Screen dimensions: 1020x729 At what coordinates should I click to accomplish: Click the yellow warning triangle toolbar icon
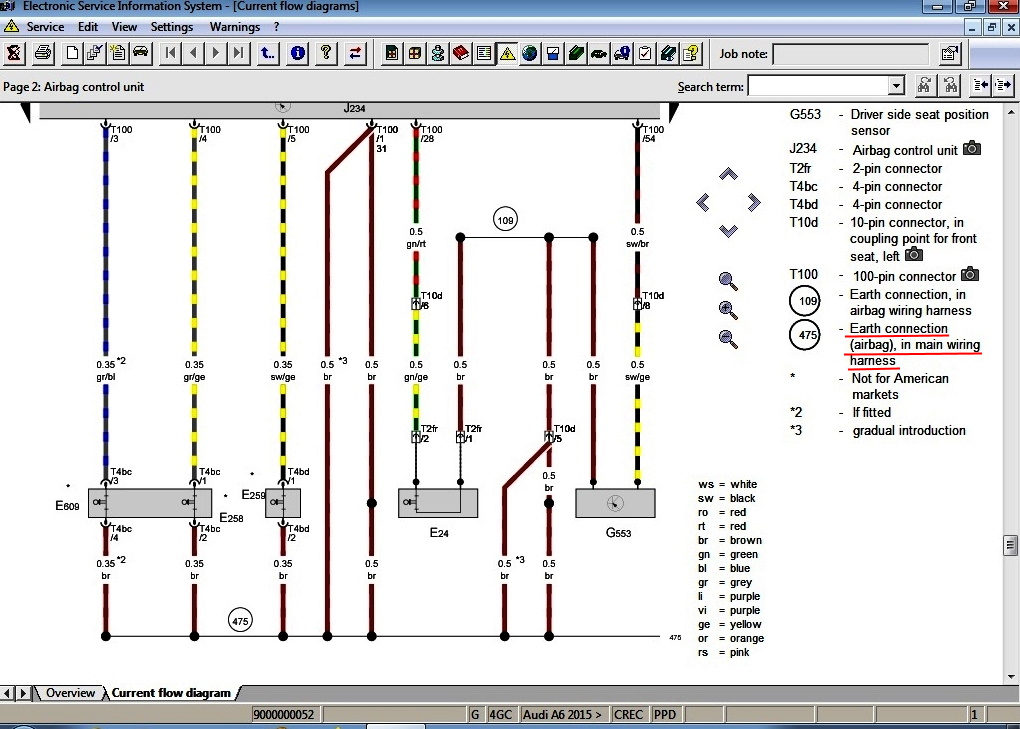507,53
